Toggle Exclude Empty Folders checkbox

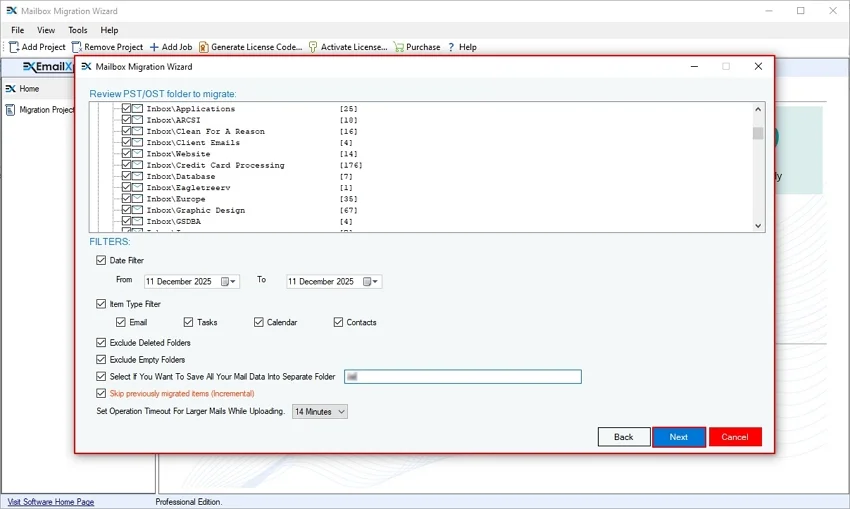pyautogui.click(x=101, y=359)
